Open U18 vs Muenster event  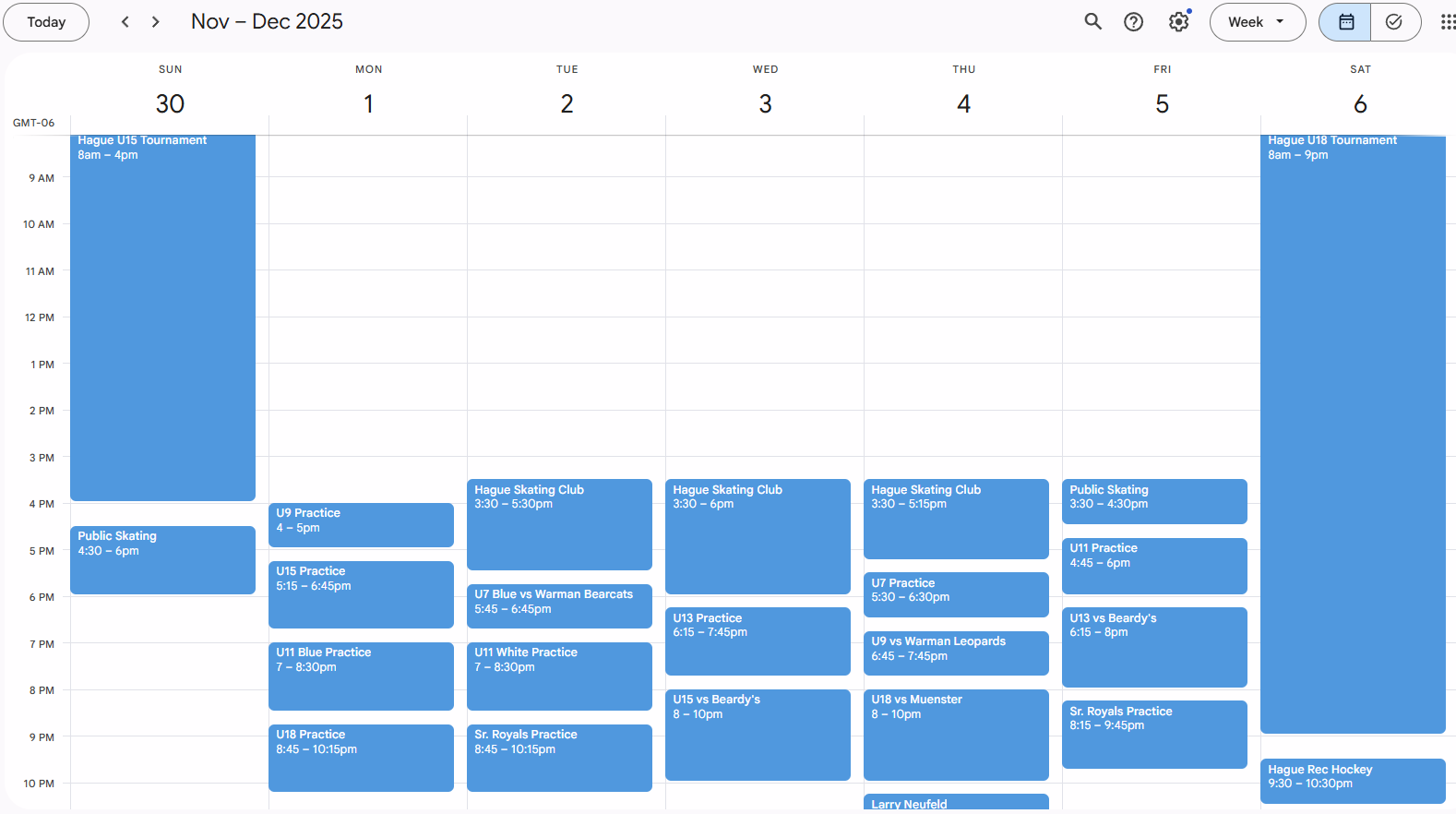(956, 734)
